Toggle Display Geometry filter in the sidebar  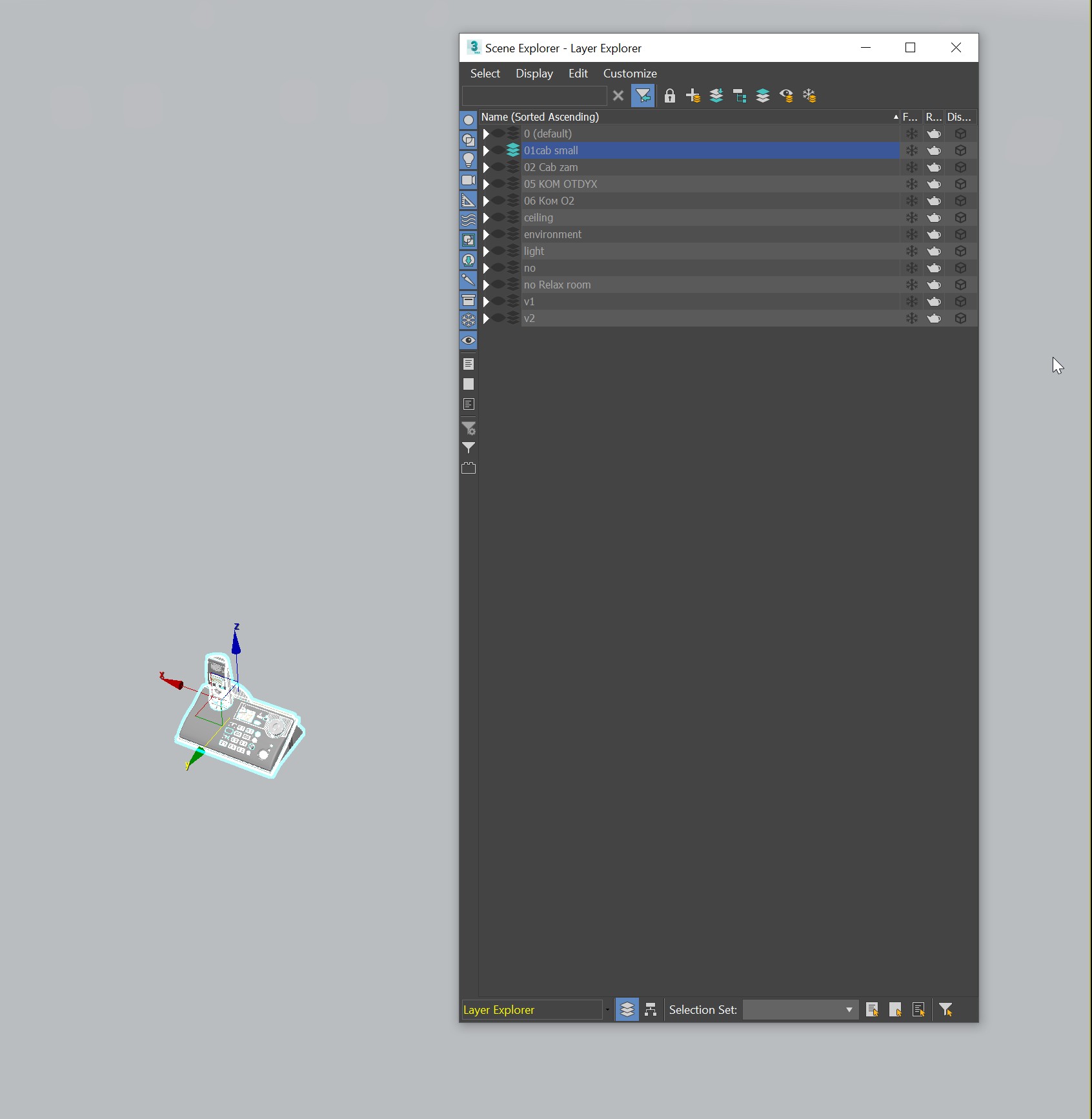[469, 120]
